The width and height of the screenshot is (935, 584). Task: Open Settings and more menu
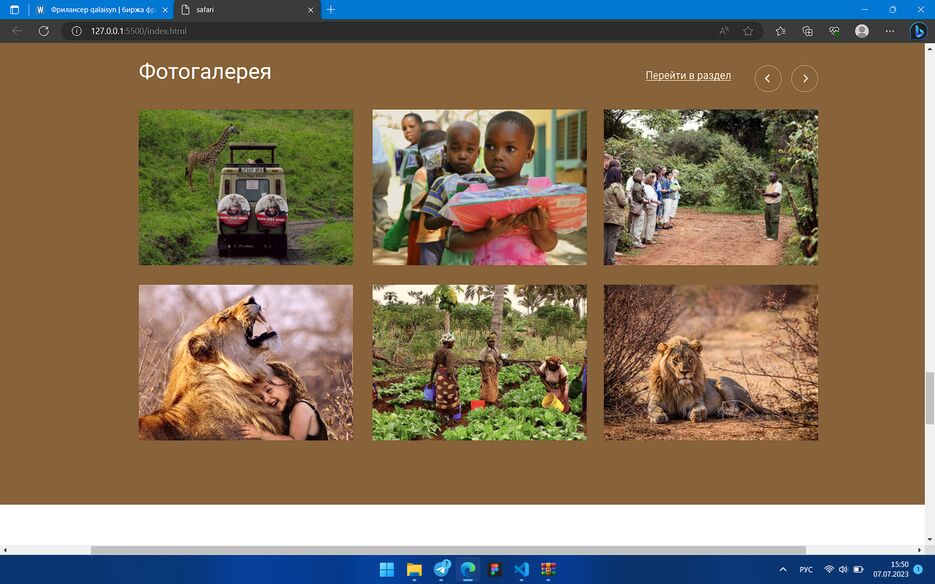click(x=890, y=31)
